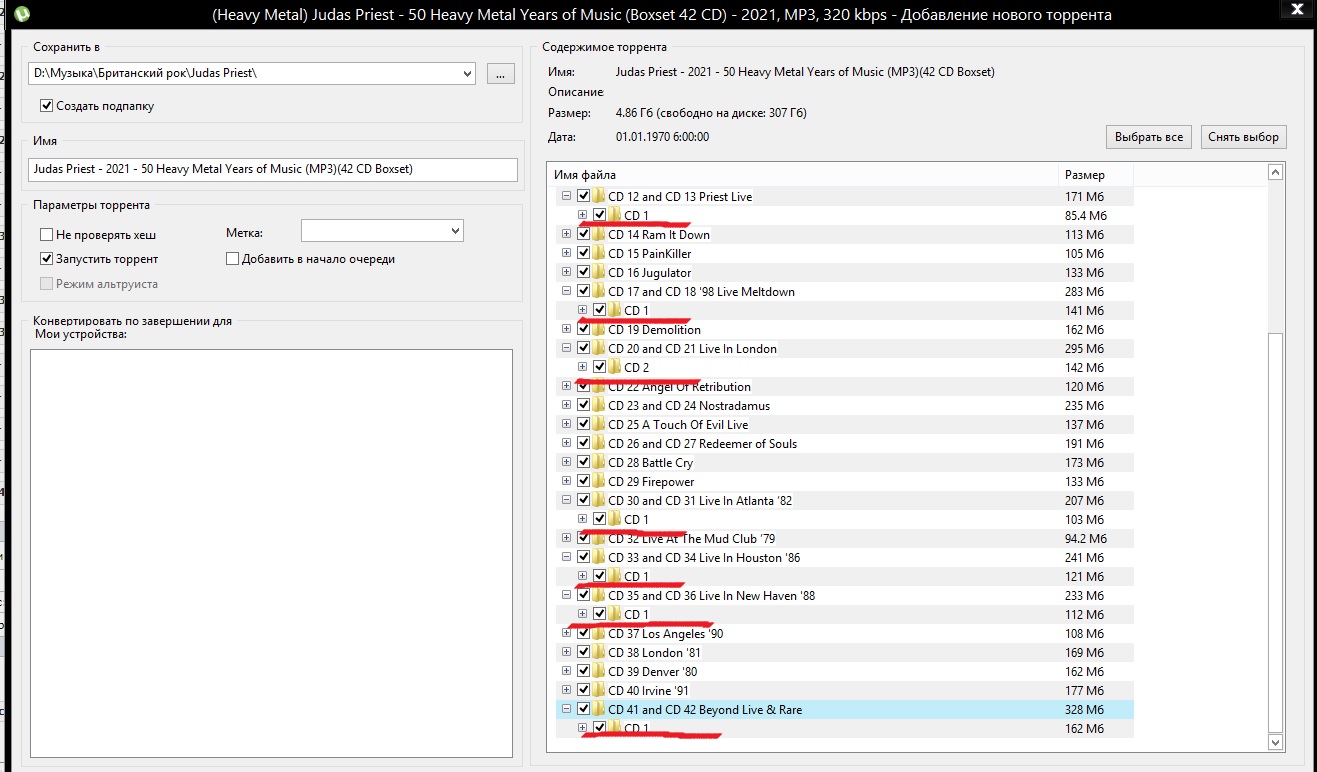Viewport: 1317px width, 772px height.
Task: Click folder icon of CD 19 Demolition
Action: [x=598, y=330]
